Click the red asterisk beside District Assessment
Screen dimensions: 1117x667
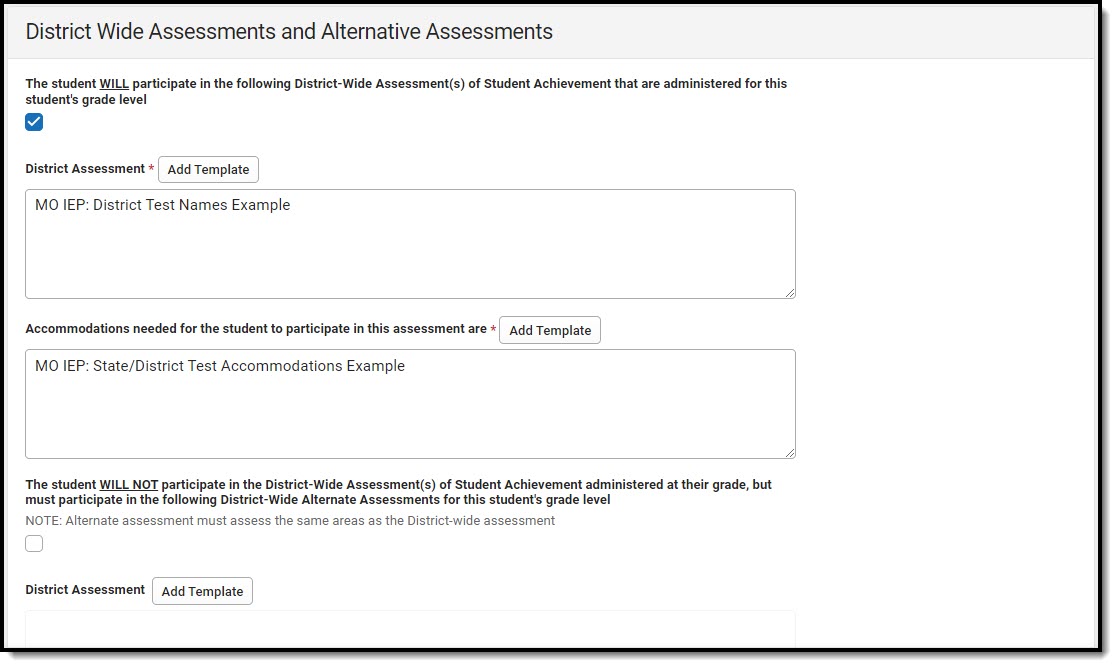coord(151,169)
